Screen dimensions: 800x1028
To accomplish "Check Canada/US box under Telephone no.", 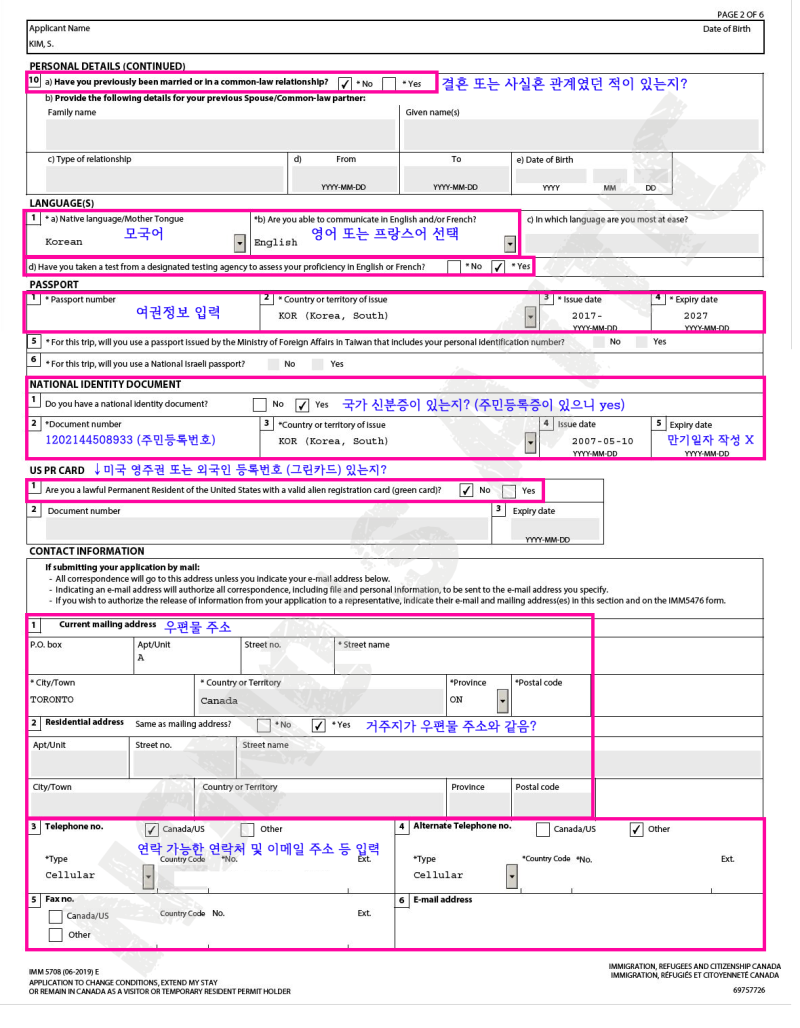I will [151, 829].
